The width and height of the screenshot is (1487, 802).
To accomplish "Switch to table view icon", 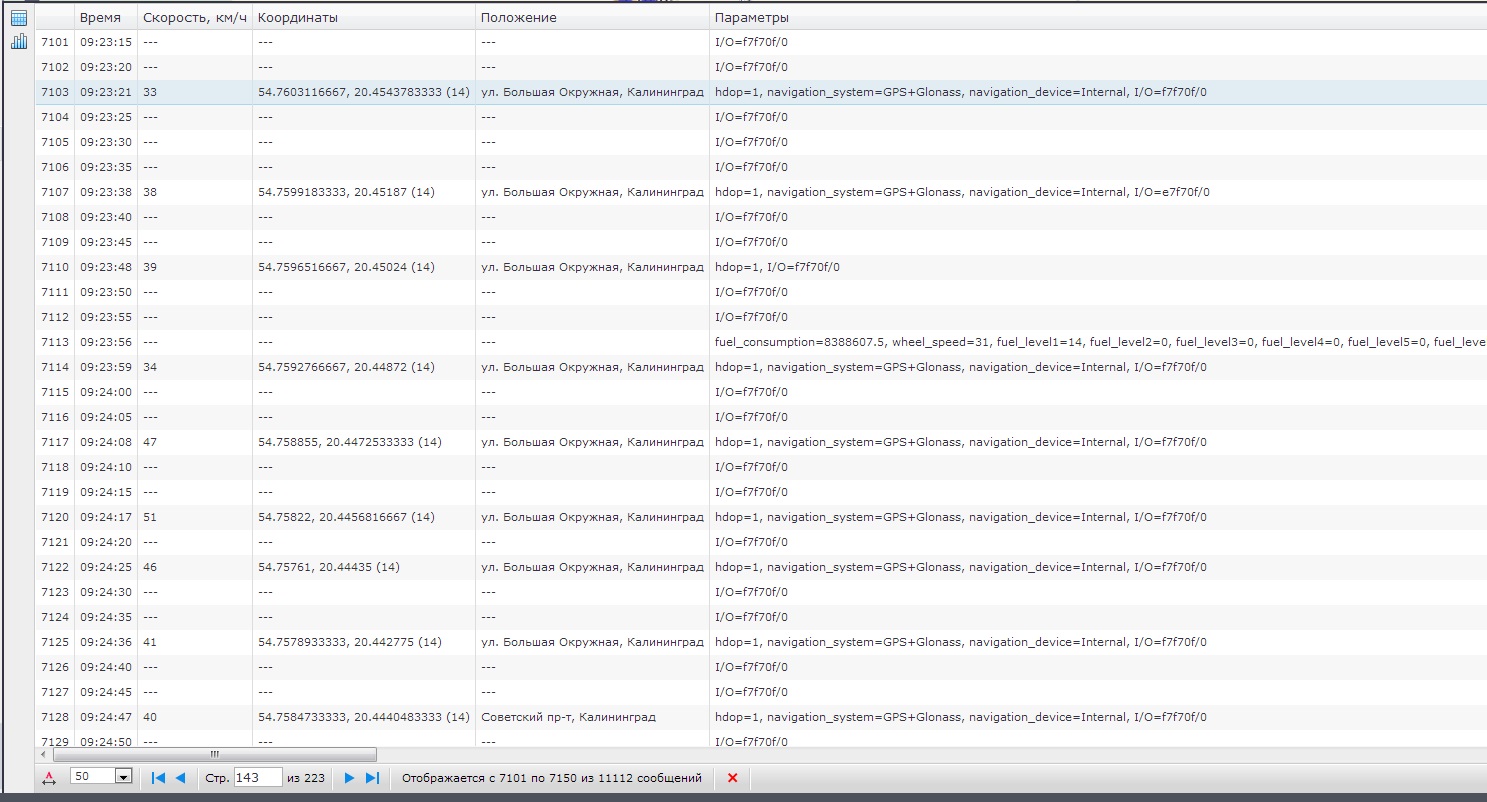I will pos(18,18).
